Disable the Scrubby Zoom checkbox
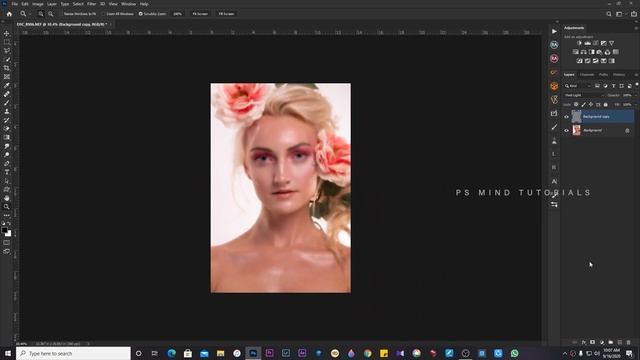Image resolution: width=640 pixels, height=360 pixels. click(140, 14)
